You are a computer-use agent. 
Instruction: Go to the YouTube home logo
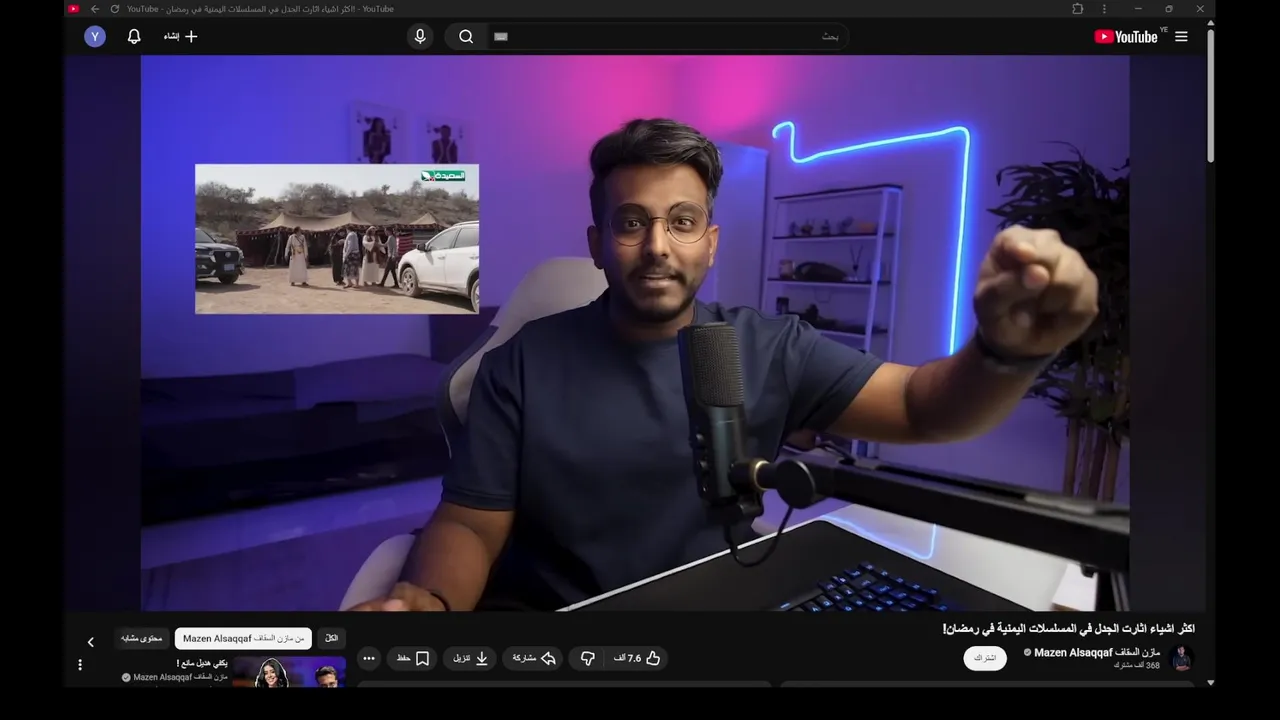tap(1126, 37)
